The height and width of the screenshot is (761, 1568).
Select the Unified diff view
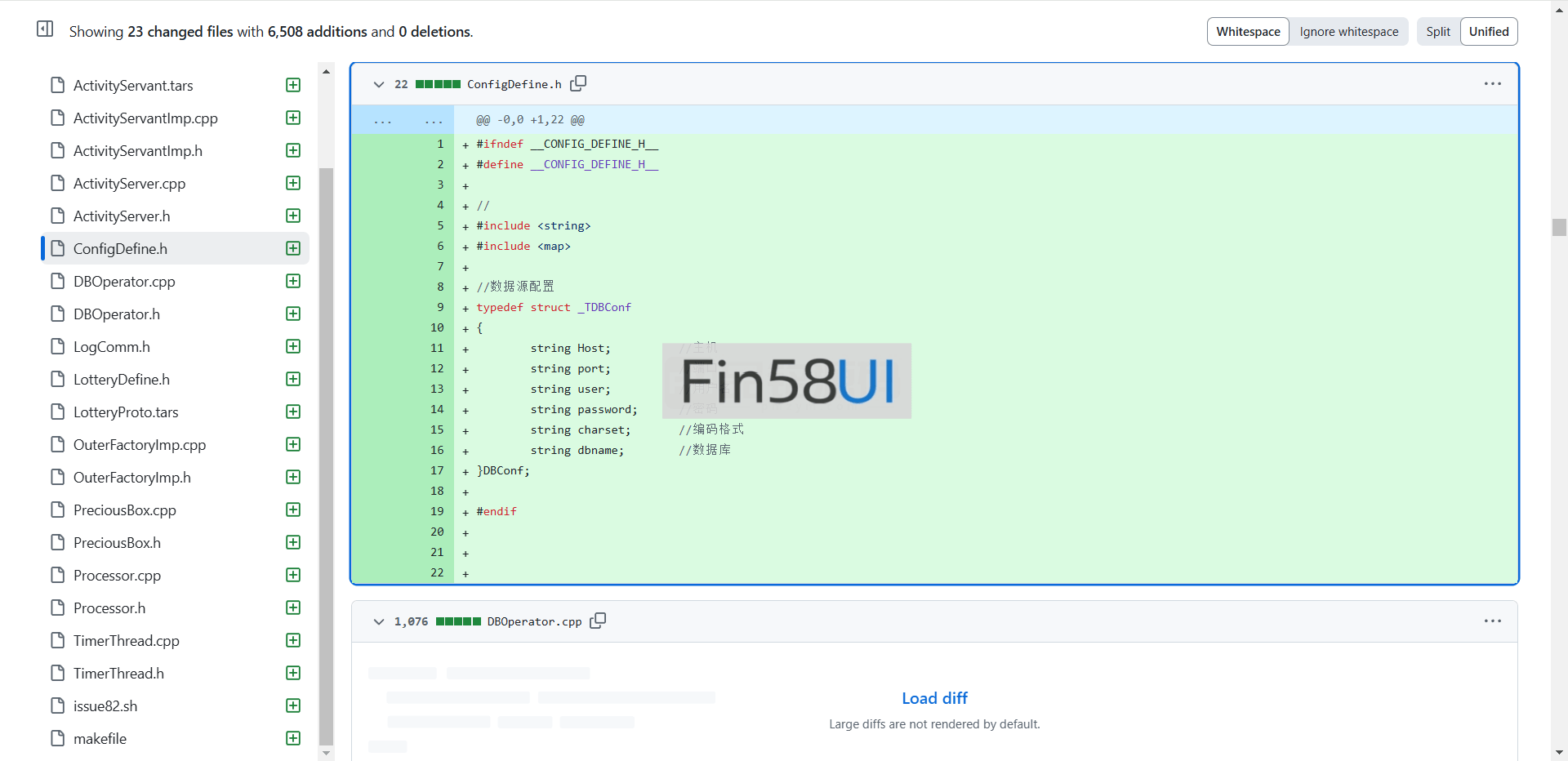click(x=1488, y=32)
